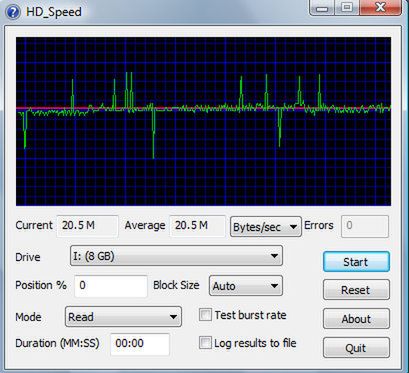409x373 pixels.
Task: Enable the Test burst rate checkbox
Action: [x=205, y=315]
